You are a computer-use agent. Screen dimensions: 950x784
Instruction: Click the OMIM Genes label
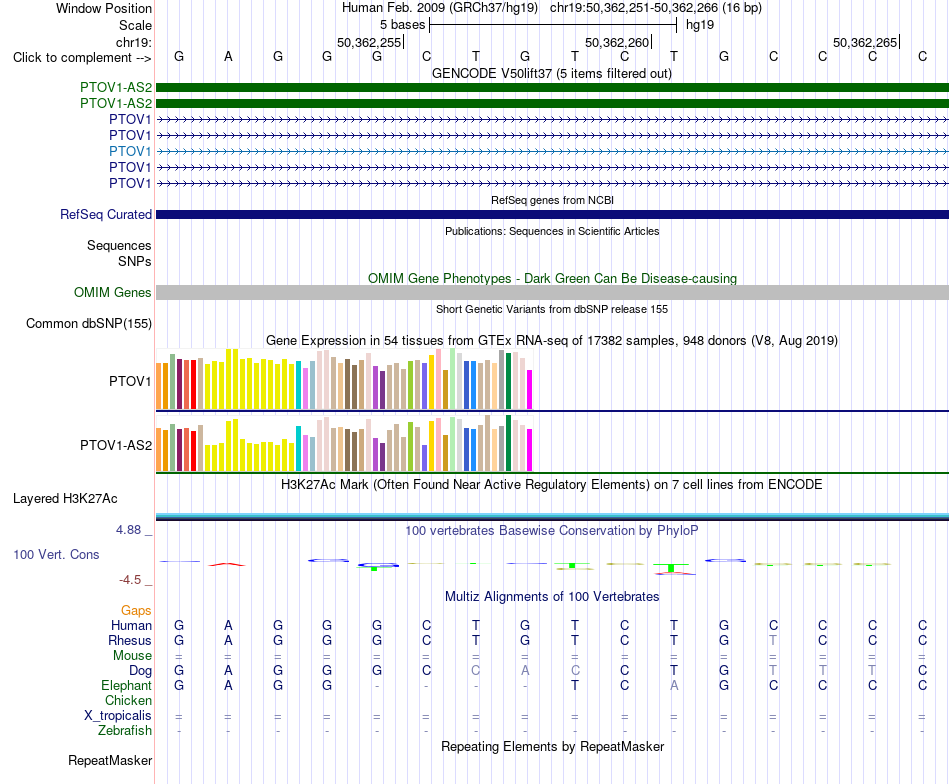pyautogui.click(x=112, y=293)
